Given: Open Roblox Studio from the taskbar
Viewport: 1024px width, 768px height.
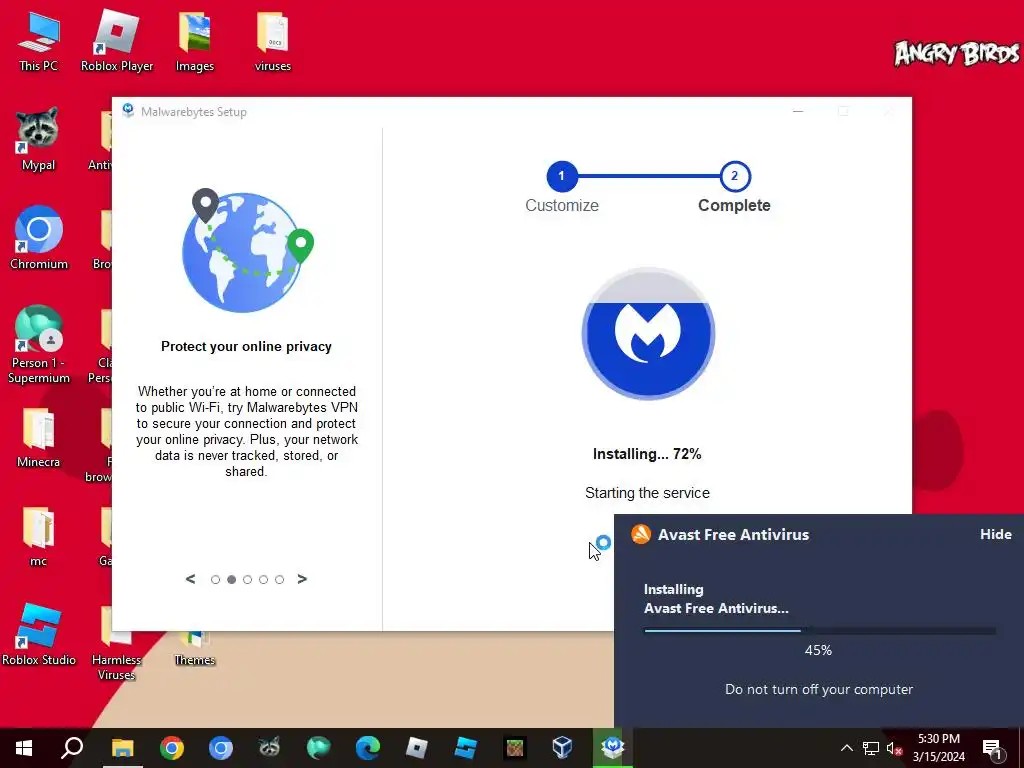Looking at the screenshot, I should tap(466, 748).
